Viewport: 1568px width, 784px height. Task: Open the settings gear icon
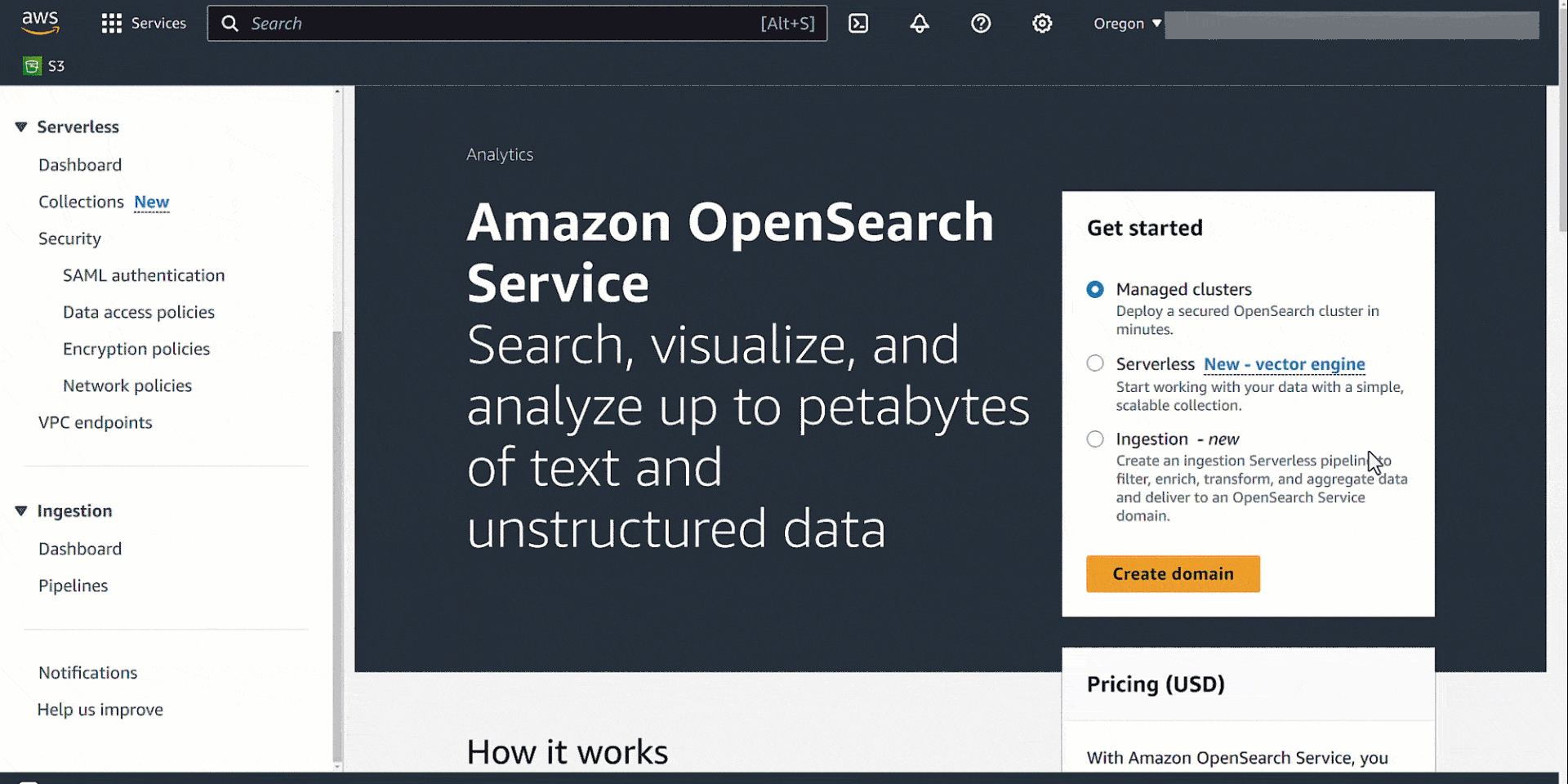(1042, 24)
